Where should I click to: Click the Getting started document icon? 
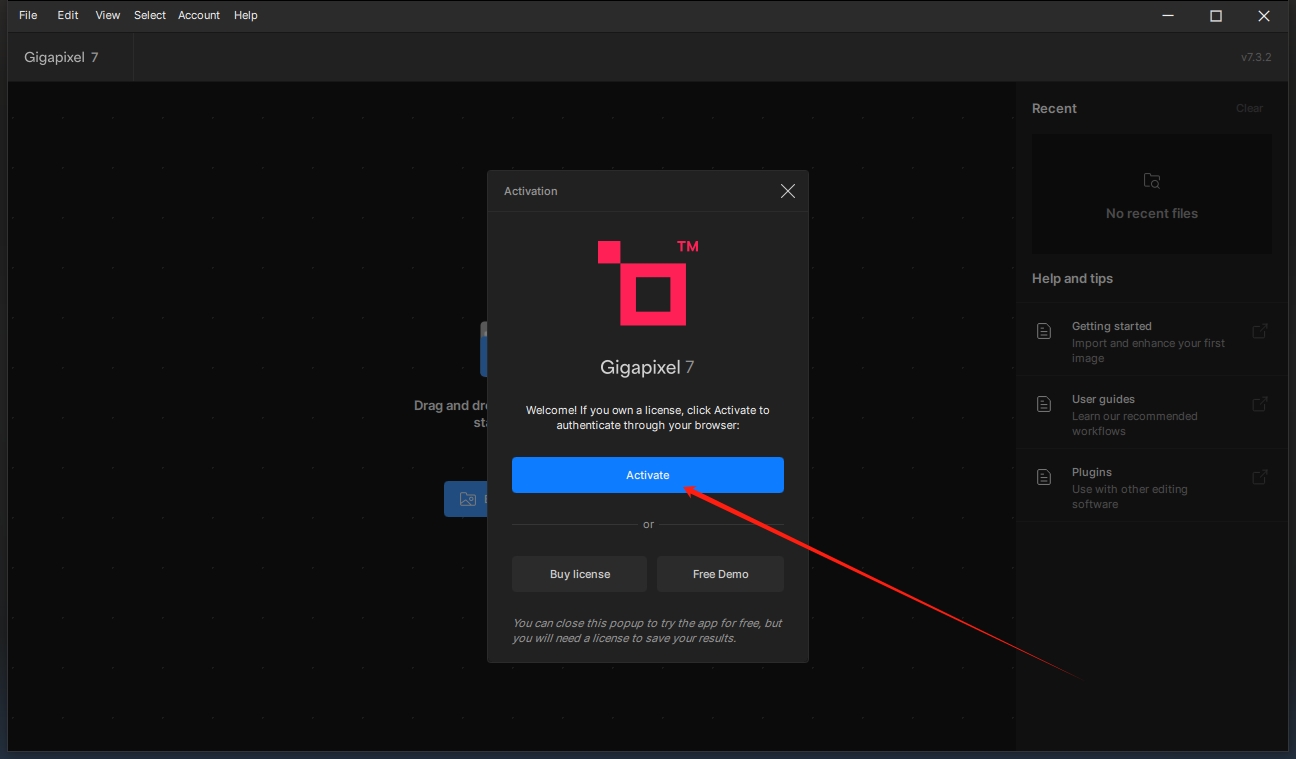1044,331
